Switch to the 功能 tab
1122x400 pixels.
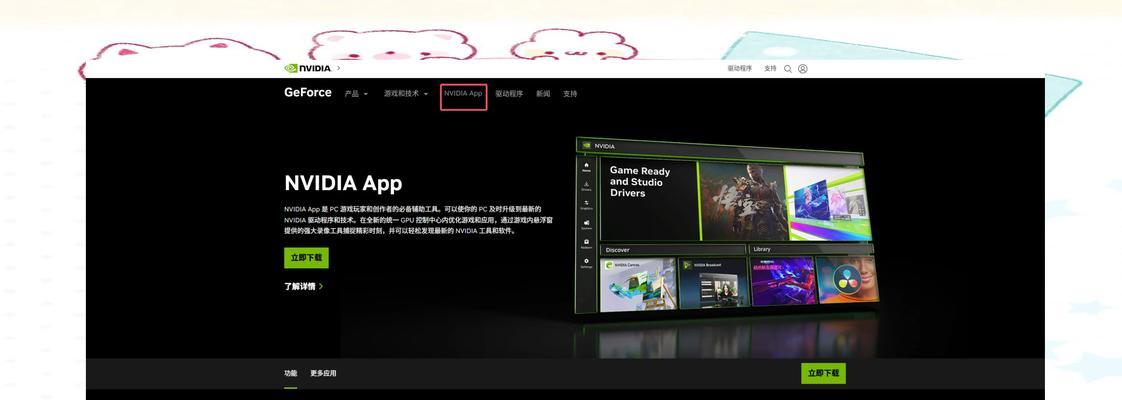tap(291, 374)
